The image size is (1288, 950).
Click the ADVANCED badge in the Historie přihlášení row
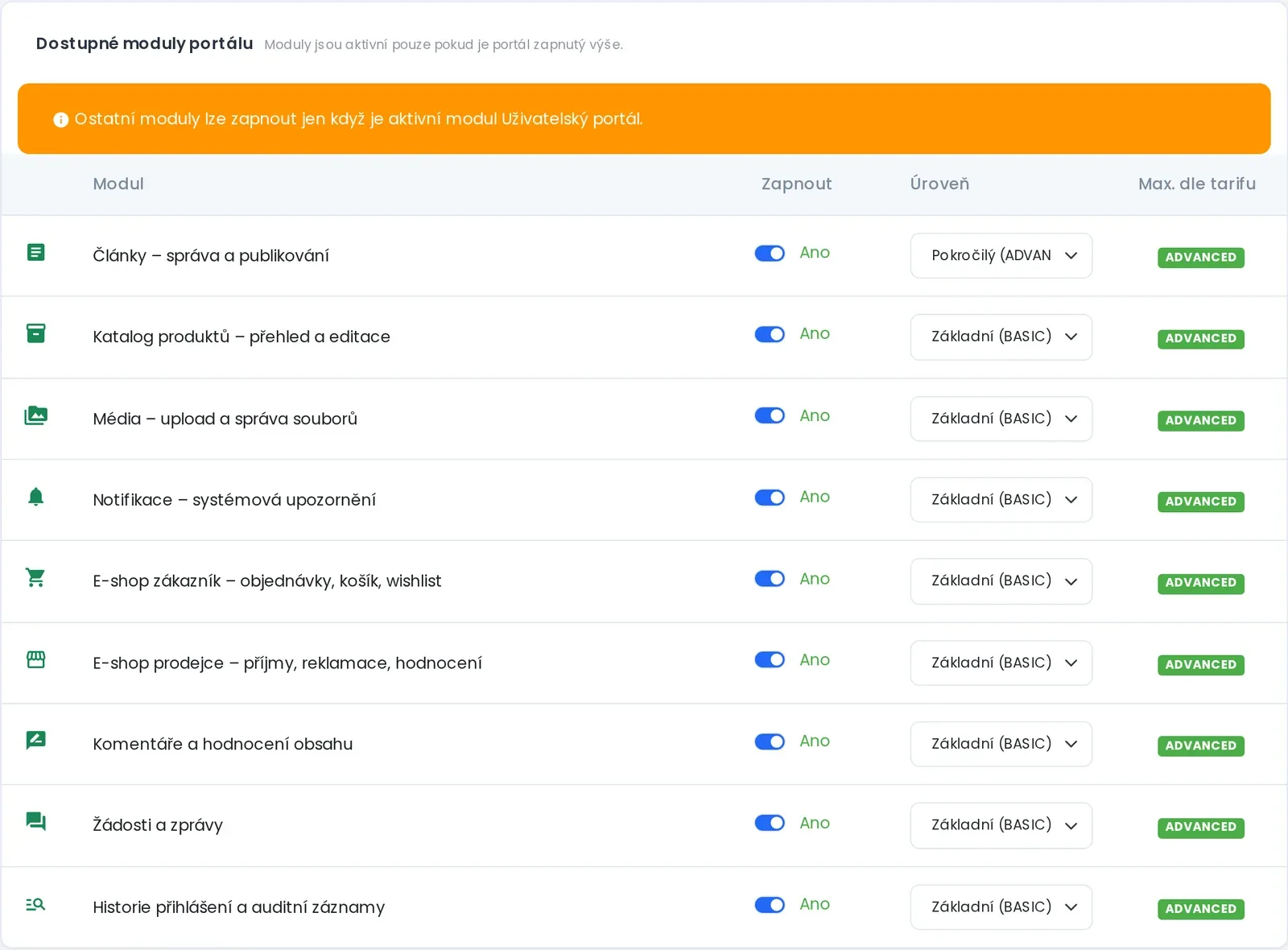point(1200,909)
